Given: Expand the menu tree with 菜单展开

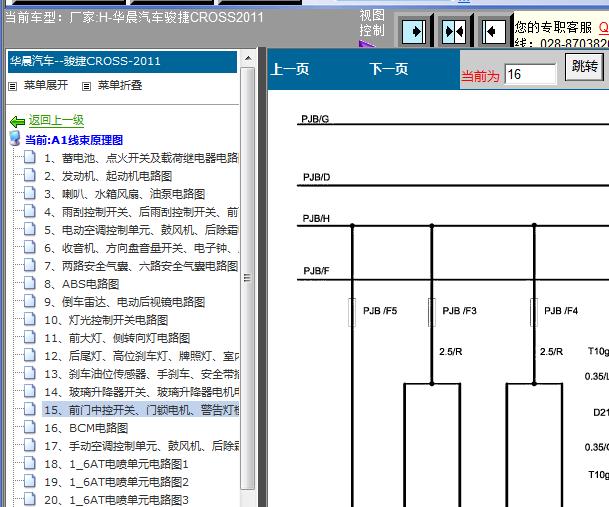Looking at the screenshot, I should point(46,85).
